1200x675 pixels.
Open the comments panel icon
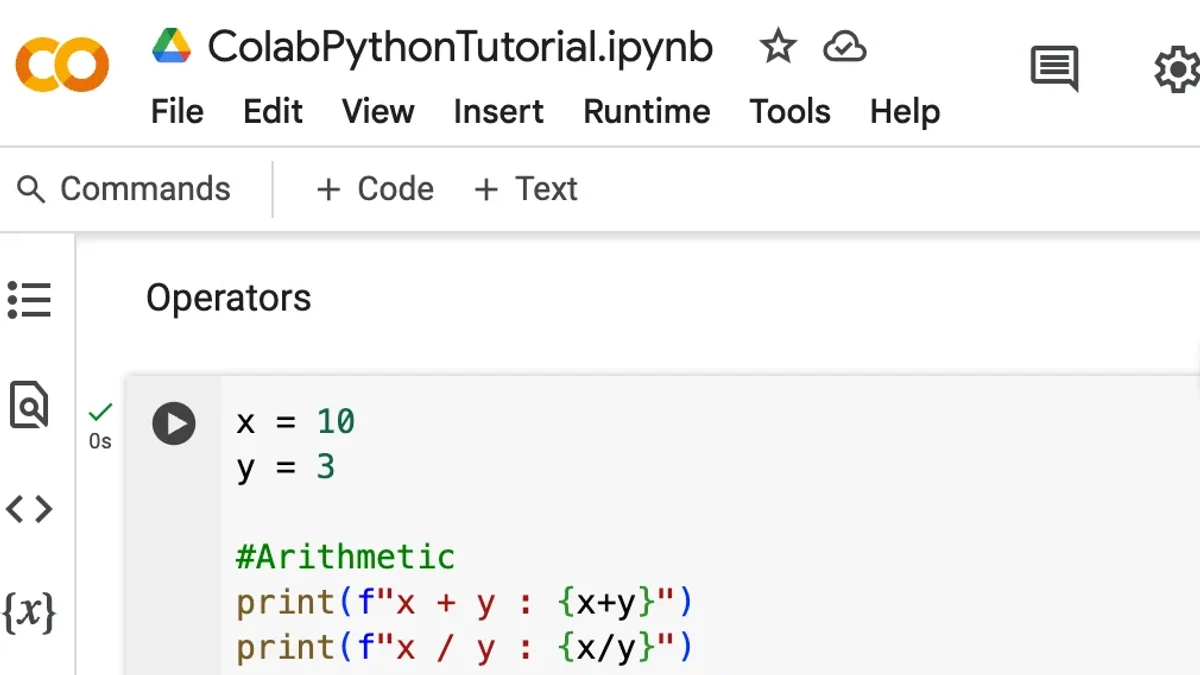(x=1055, y=69)
